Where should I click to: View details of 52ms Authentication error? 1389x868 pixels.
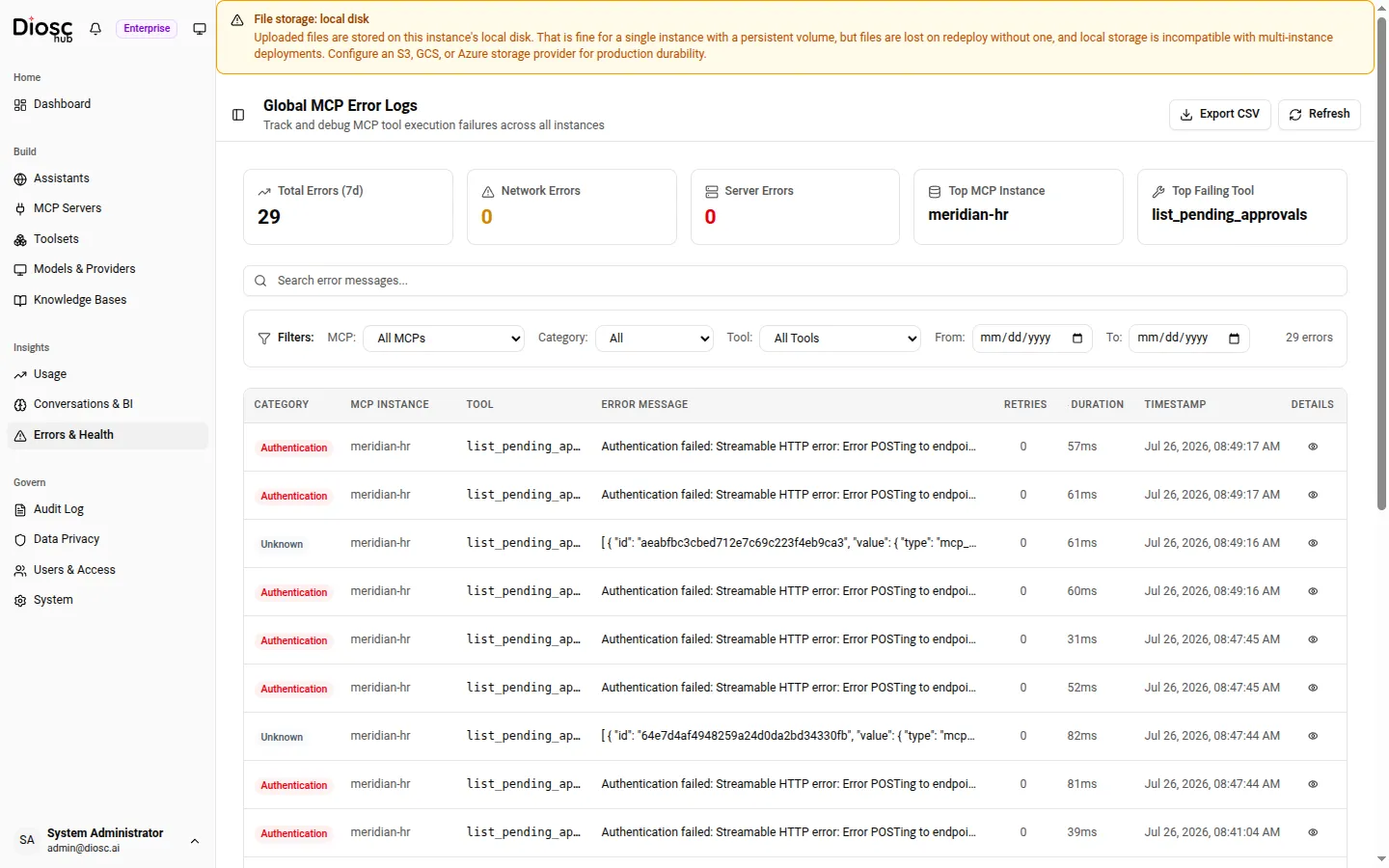tap(1313, 688)
